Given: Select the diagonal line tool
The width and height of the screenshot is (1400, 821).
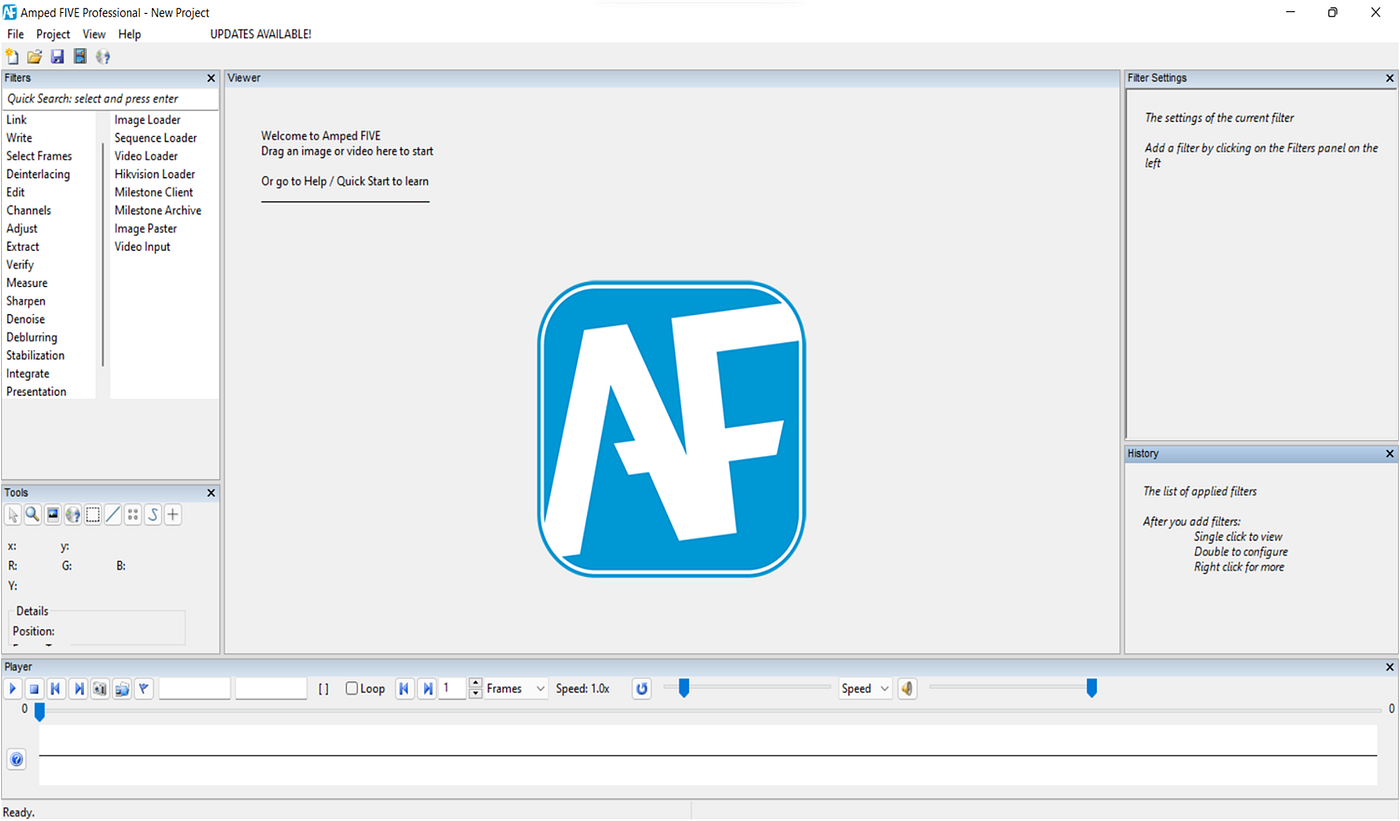Looking at the screenshot, I should pos(113,515).
